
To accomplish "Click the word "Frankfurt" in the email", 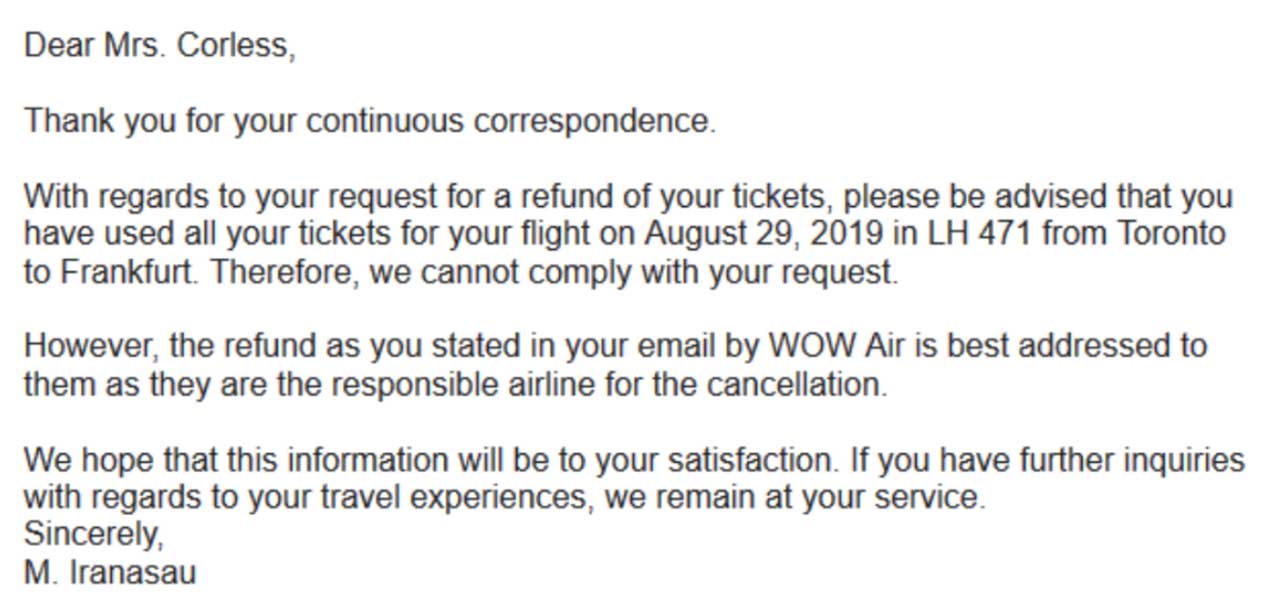I will click(128, 273).
